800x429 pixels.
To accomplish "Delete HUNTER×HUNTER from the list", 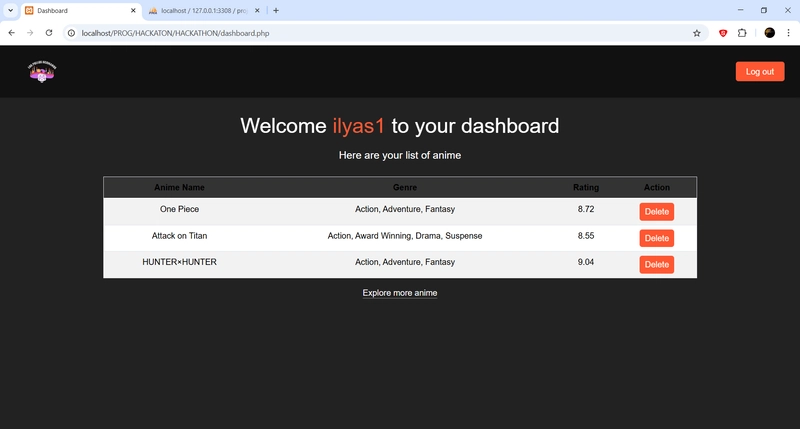I will coord(657,264).
